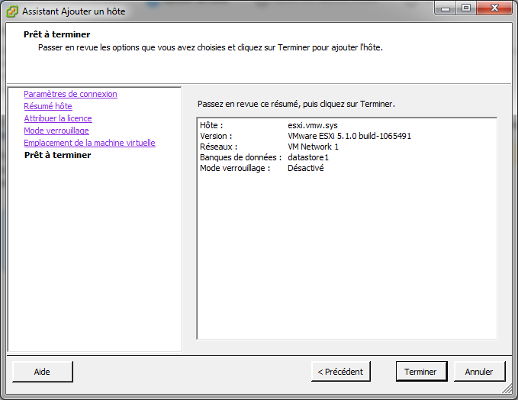Viewport: 518px width, 400px height.
Task: Click the version value VMware ESXi 5.1.0 build-1065491
Action: [349, 136]
